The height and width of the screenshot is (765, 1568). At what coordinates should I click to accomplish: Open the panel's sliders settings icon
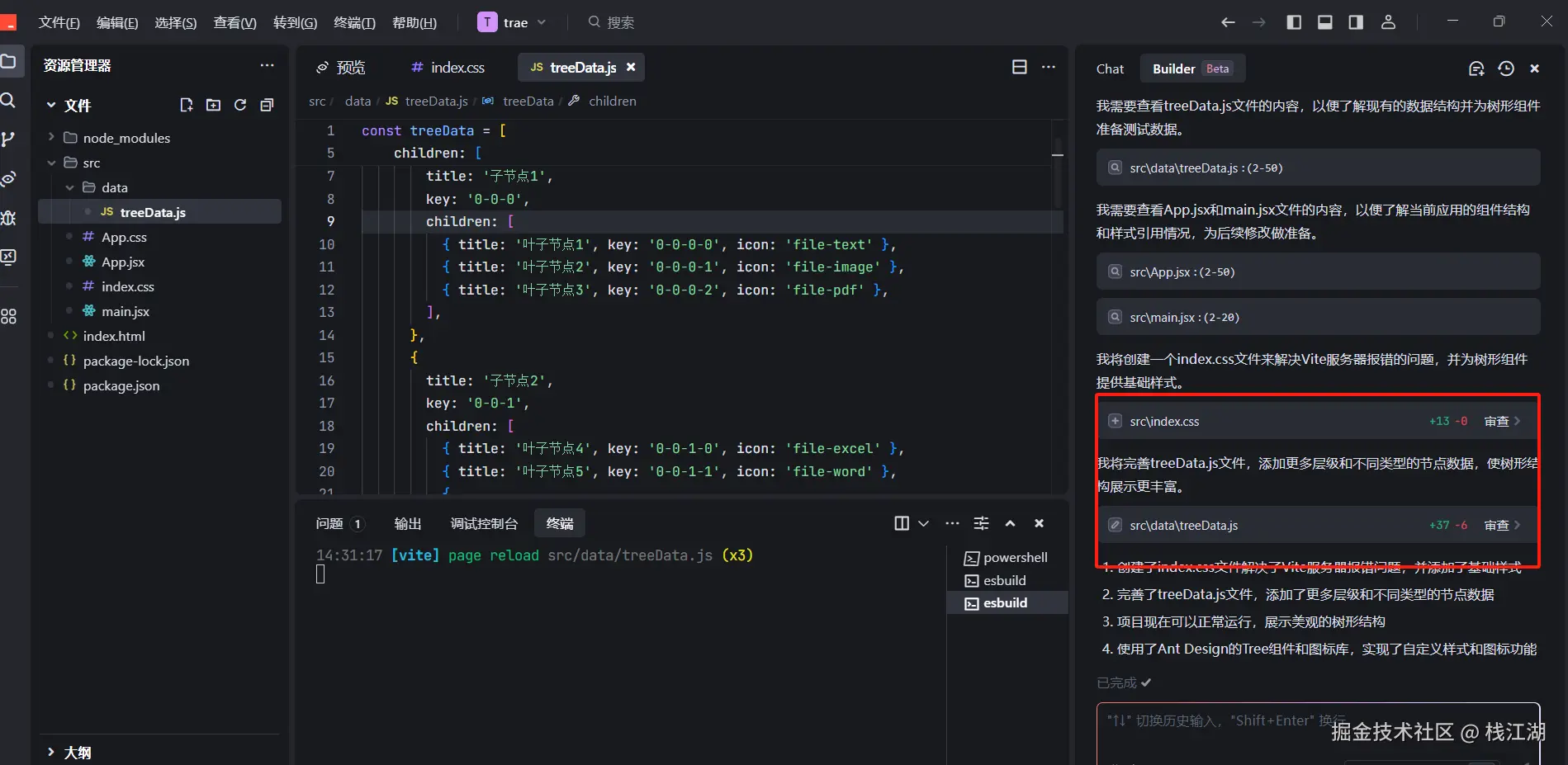[981, 523]
